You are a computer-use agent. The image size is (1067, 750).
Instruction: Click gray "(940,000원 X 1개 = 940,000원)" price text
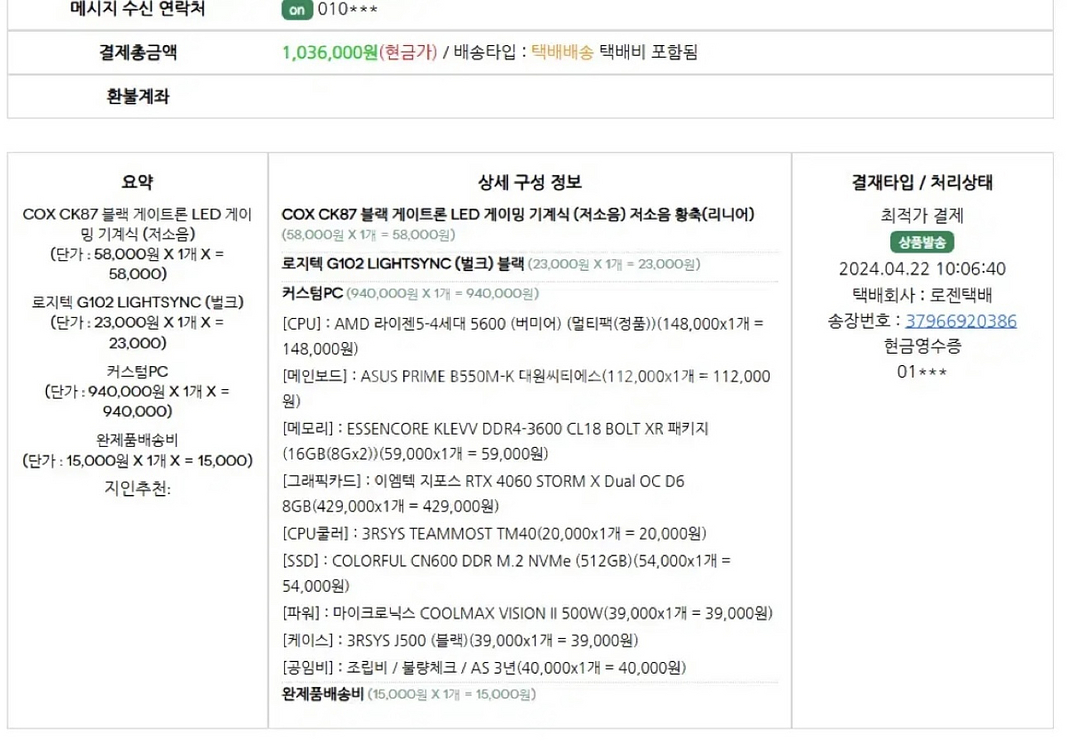[x=442, y=293]
